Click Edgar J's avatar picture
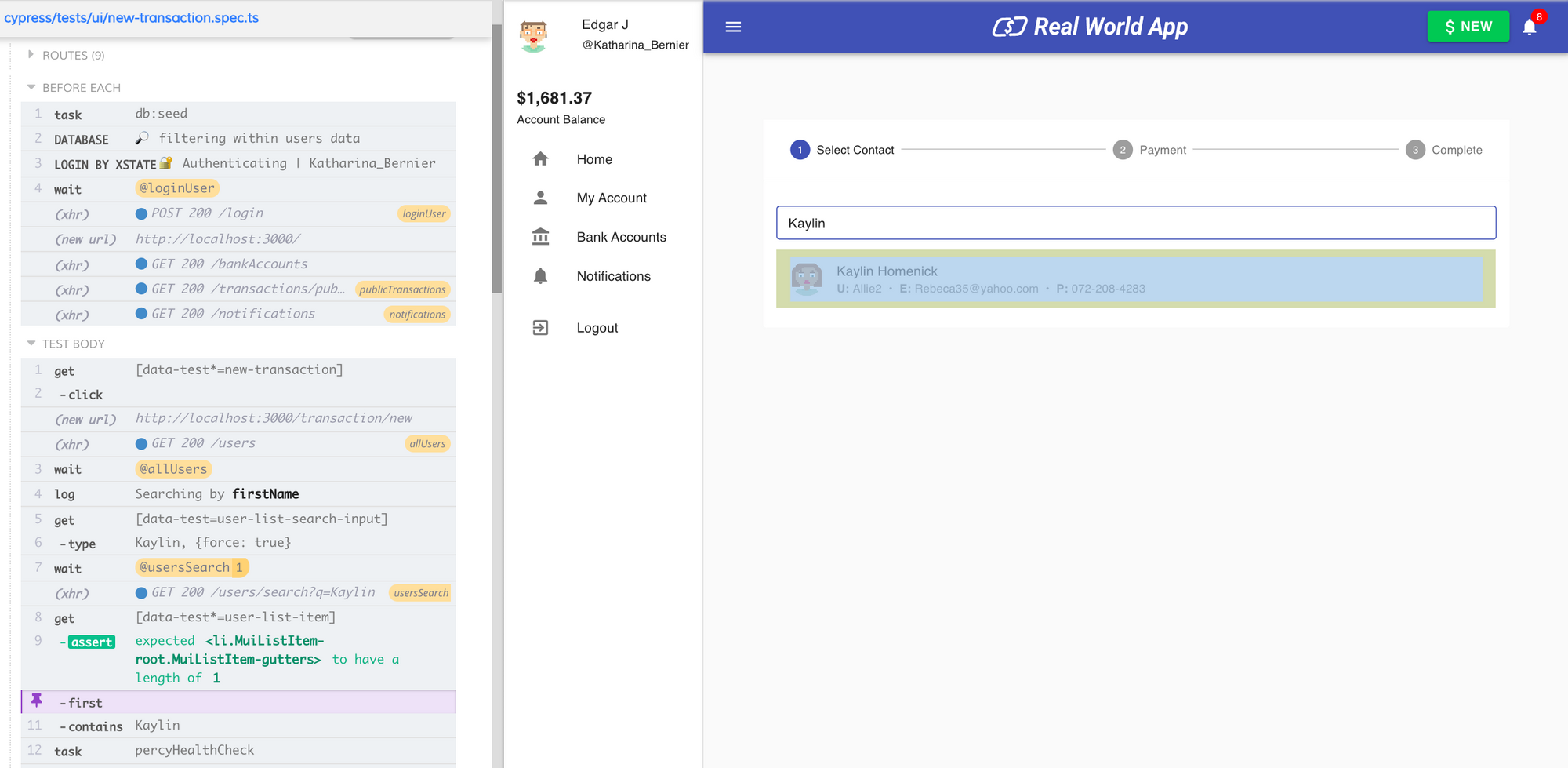 click(x=533, y=35)
